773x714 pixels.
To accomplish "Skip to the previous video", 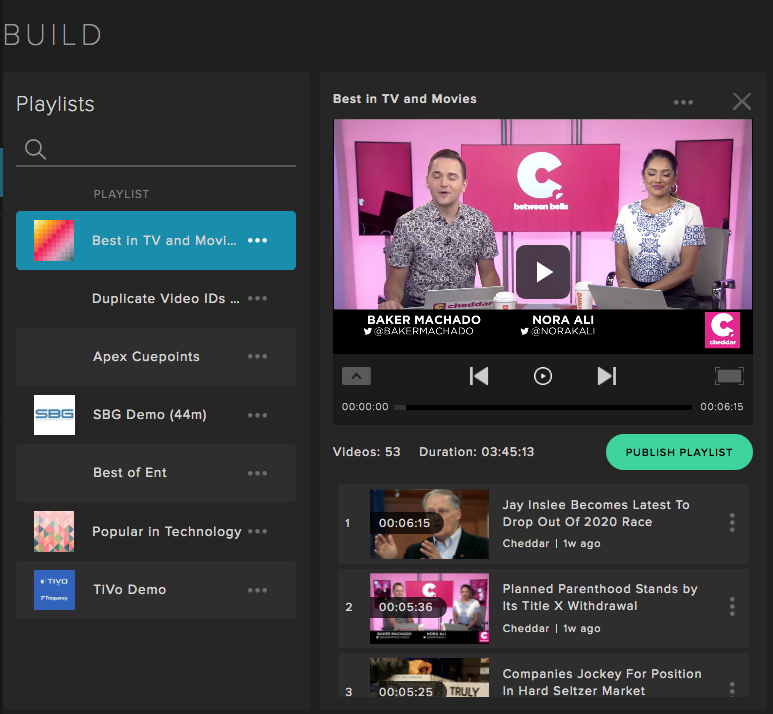I will (479, 376).
